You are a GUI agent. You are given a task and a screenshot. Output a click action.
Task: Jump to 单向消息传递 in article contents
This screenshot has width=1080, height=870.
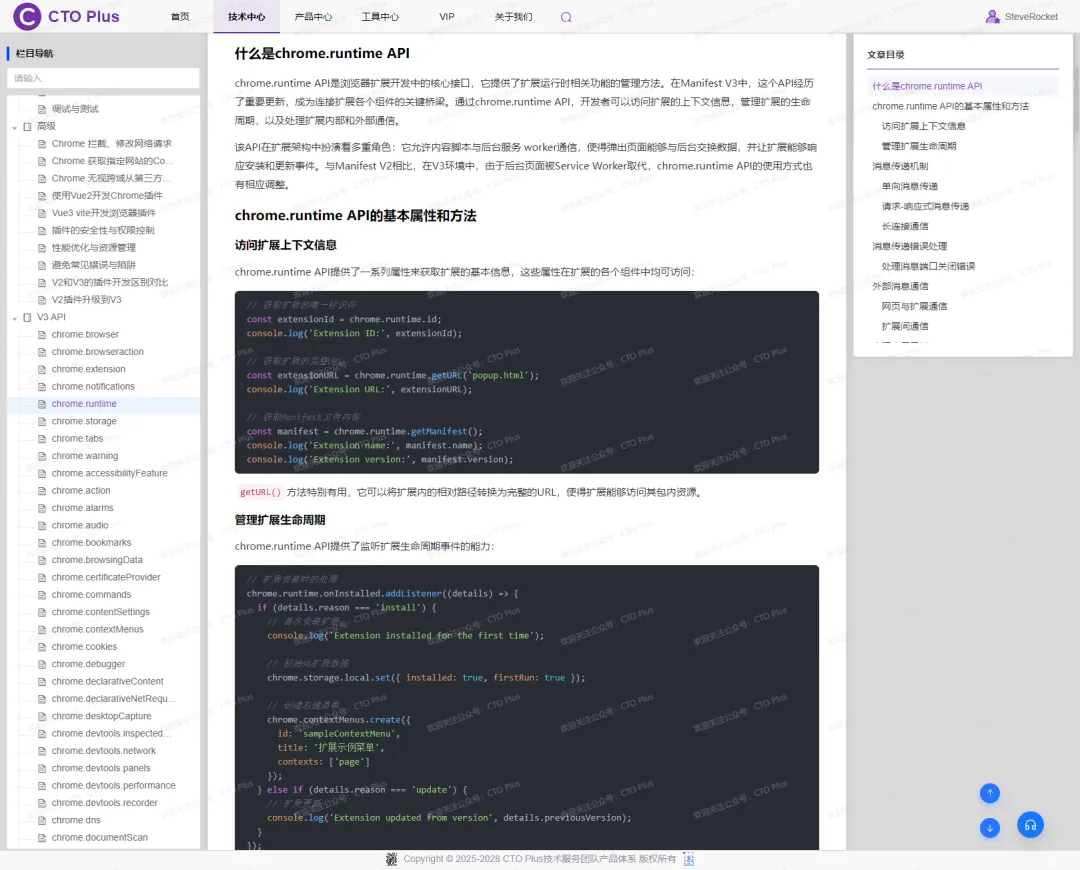(x=910, y=186)
